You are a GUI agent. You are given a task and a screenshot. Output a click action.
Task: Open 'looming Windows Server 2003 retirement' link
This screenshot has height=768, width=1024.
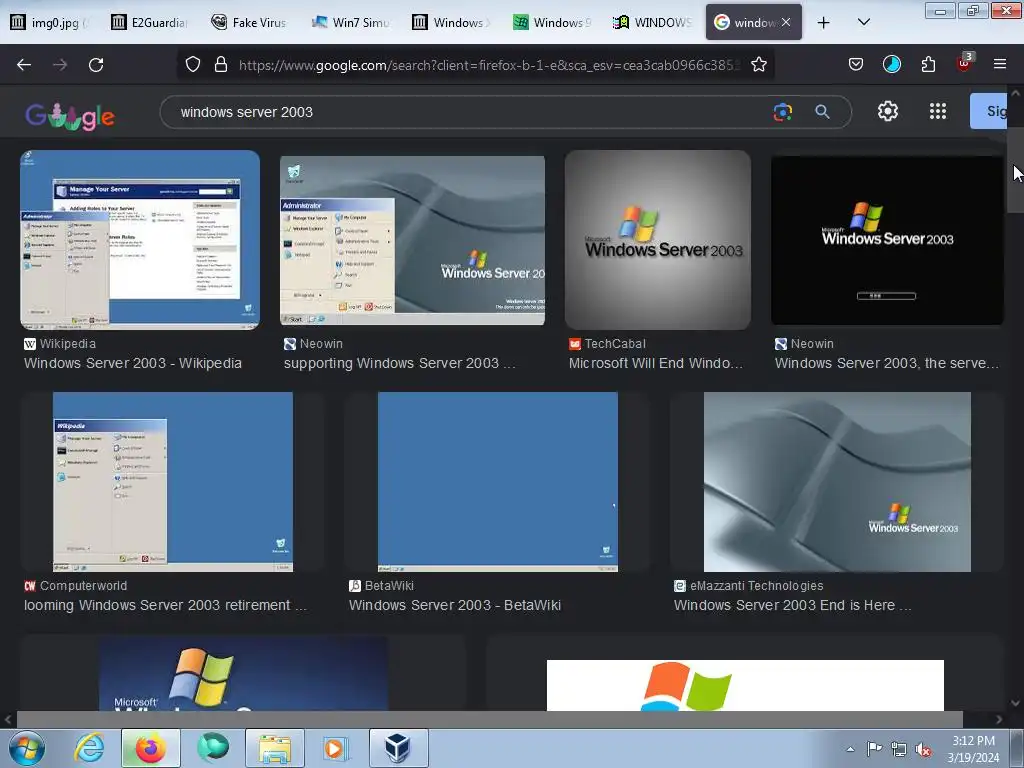pyautogui.click(x=165, y=605)
